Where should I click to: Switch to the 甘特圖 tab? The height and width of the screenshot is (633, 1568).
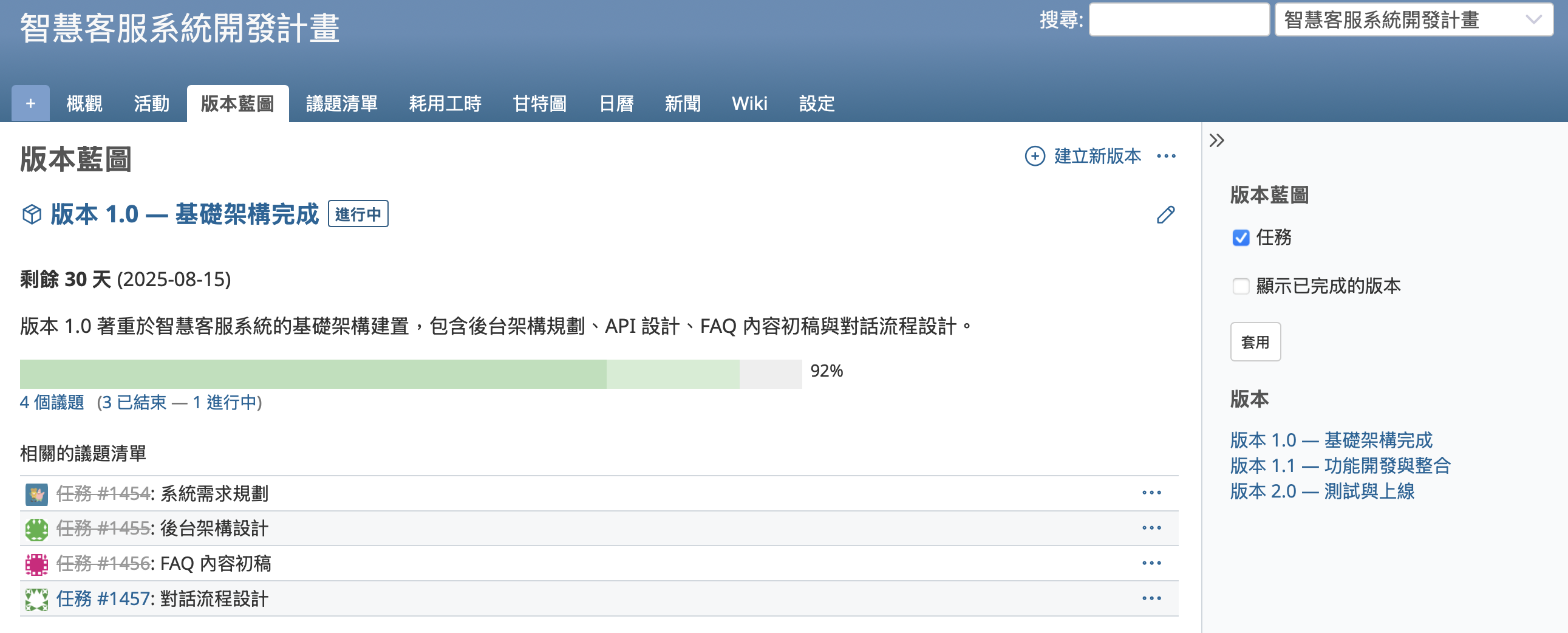point(539,103)
